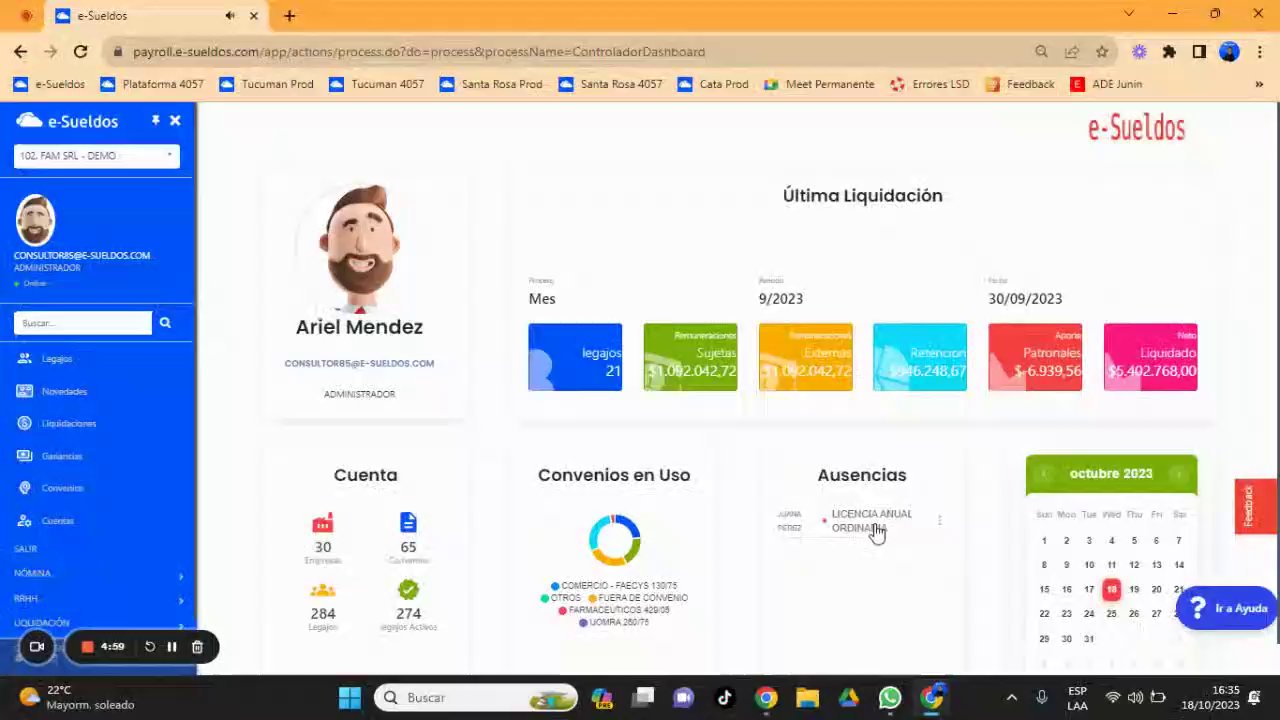
Task: Click the green Remuneraciones Sujetas tile
Action: [690, 357]
